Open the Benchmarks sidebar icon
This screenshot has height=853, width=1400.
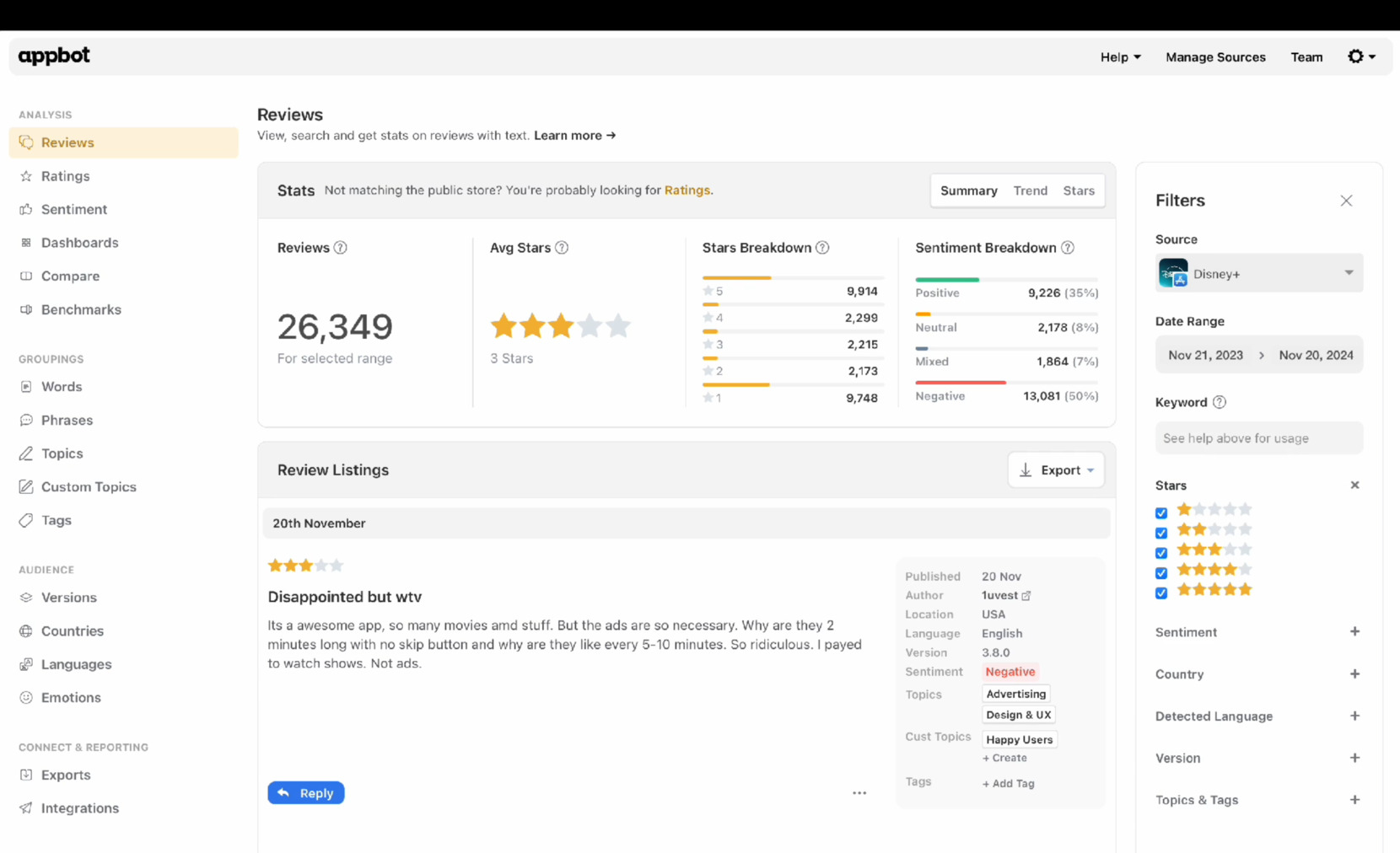[x=26, y=309]
